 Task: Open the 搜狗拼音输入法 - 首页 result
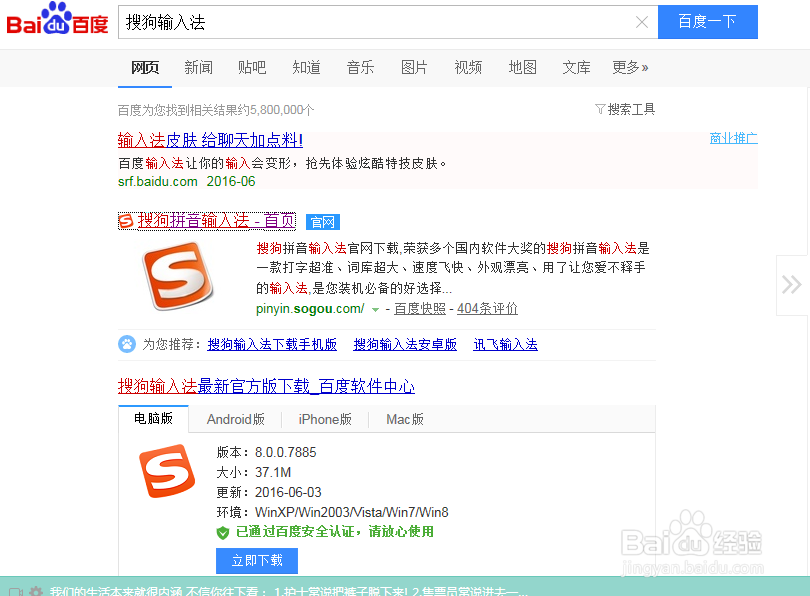[x=216, y=221]
